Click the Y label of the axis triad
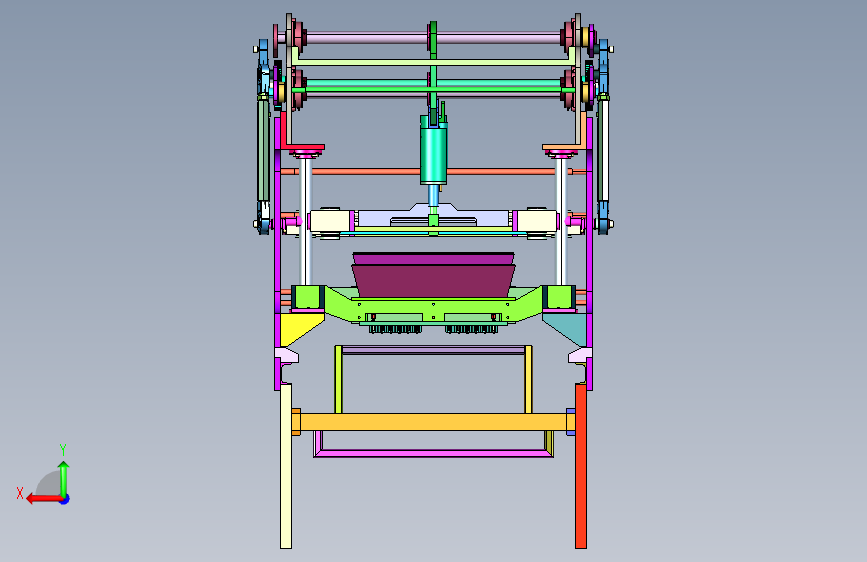The height and width of the screenshot is (562, 867). point(63,450)
